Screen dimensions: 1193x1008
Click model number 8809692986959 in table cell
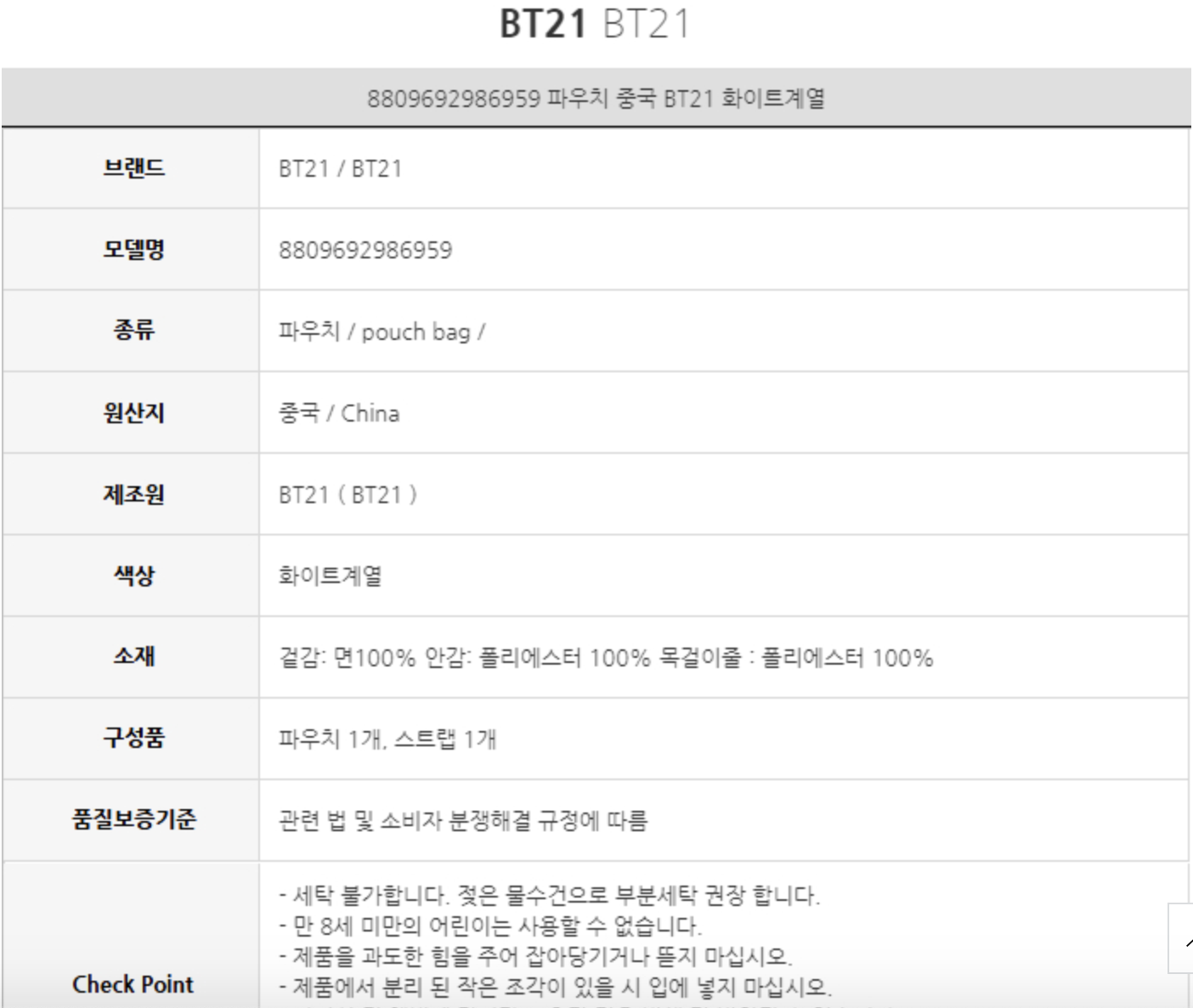(x=365, y=250)
